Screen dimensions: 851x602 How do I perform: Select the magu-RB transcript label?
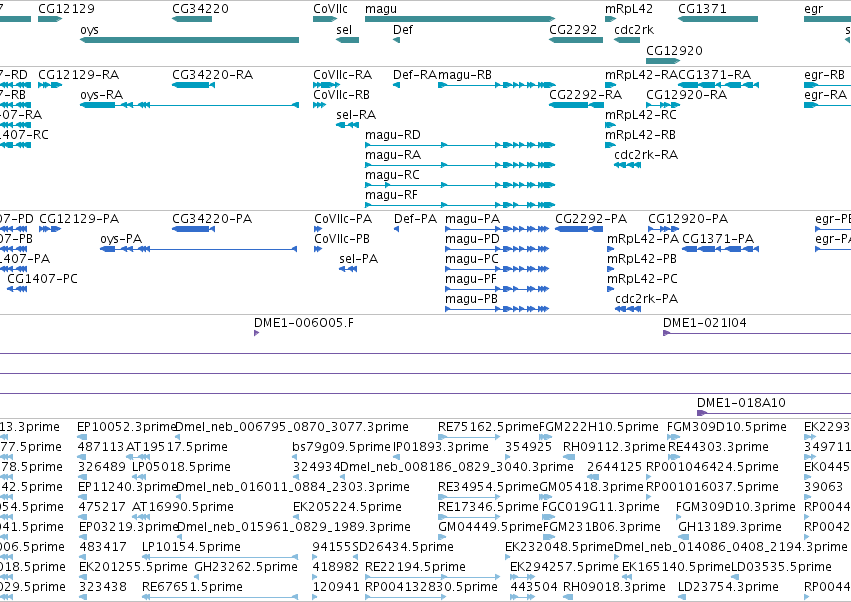(x=465, y=74)
